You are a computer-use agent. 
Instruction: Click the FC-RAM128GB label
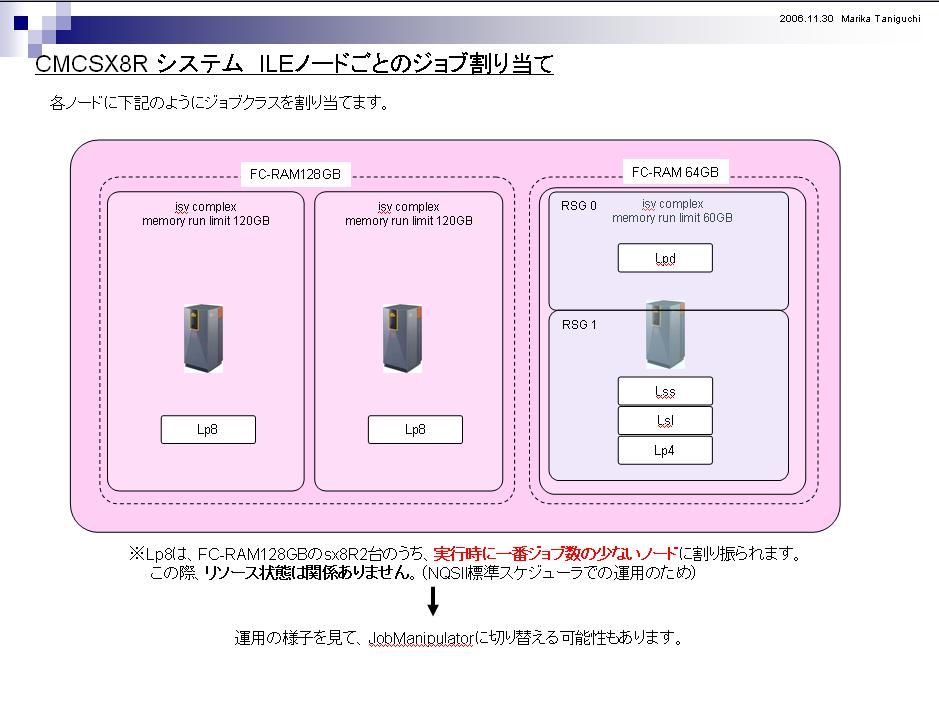[x=295, y=174]
